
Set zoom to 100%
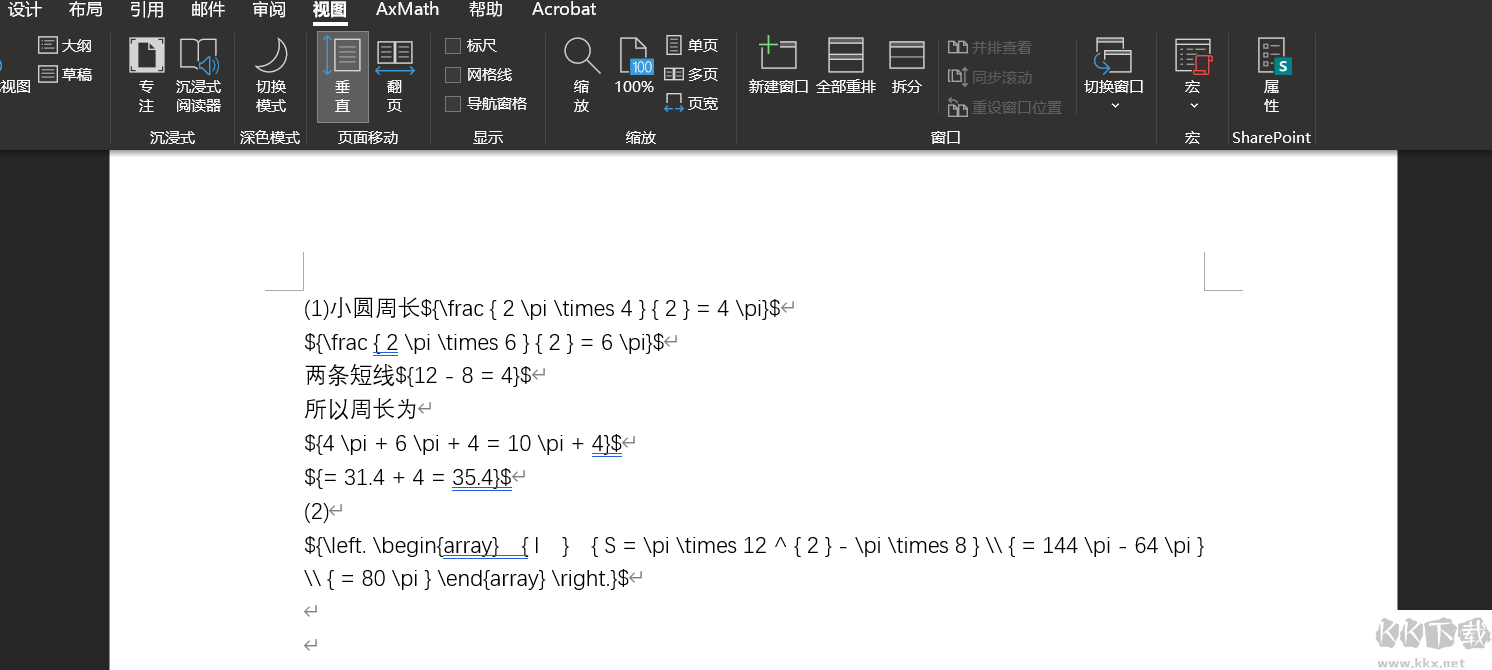634,68
